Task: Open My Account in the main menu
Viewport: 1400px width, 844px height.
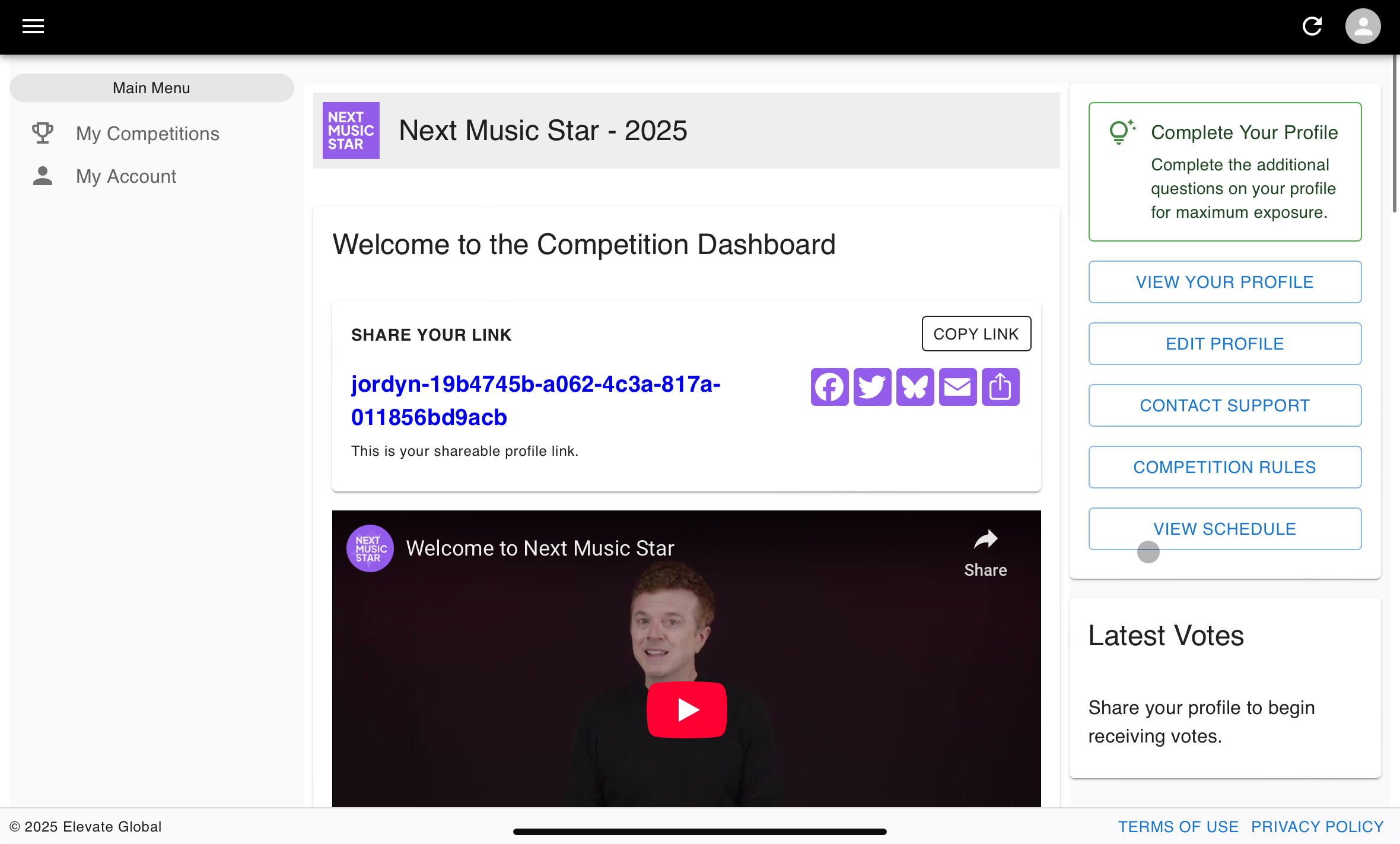Action: [x=126, y=176]
